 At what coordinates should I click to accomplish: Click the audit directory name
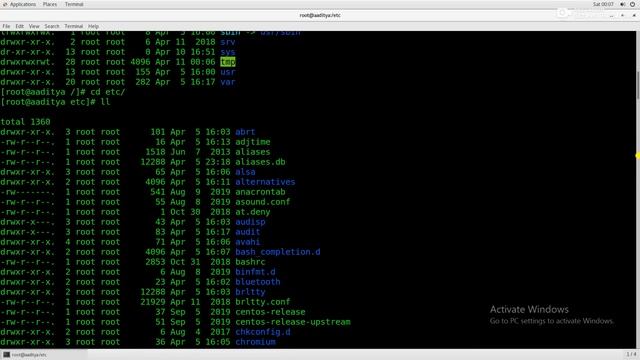point(247,232)
